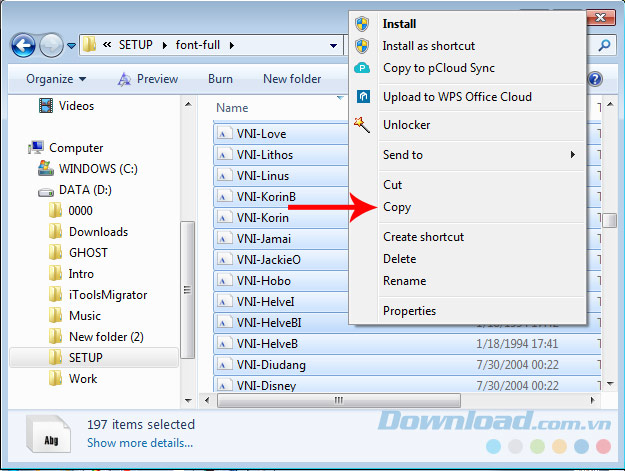Click the pCloud Sync icon in context menu
625x471 pixels.
pyautogui.click(x=364, y=68)
